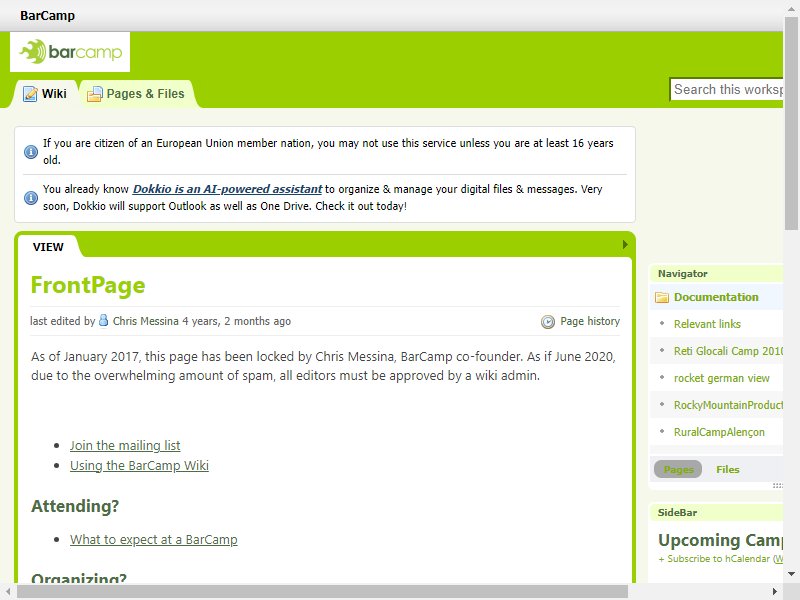Expand the view panel arrow toggle
The image size is (800, 600).
625,245
